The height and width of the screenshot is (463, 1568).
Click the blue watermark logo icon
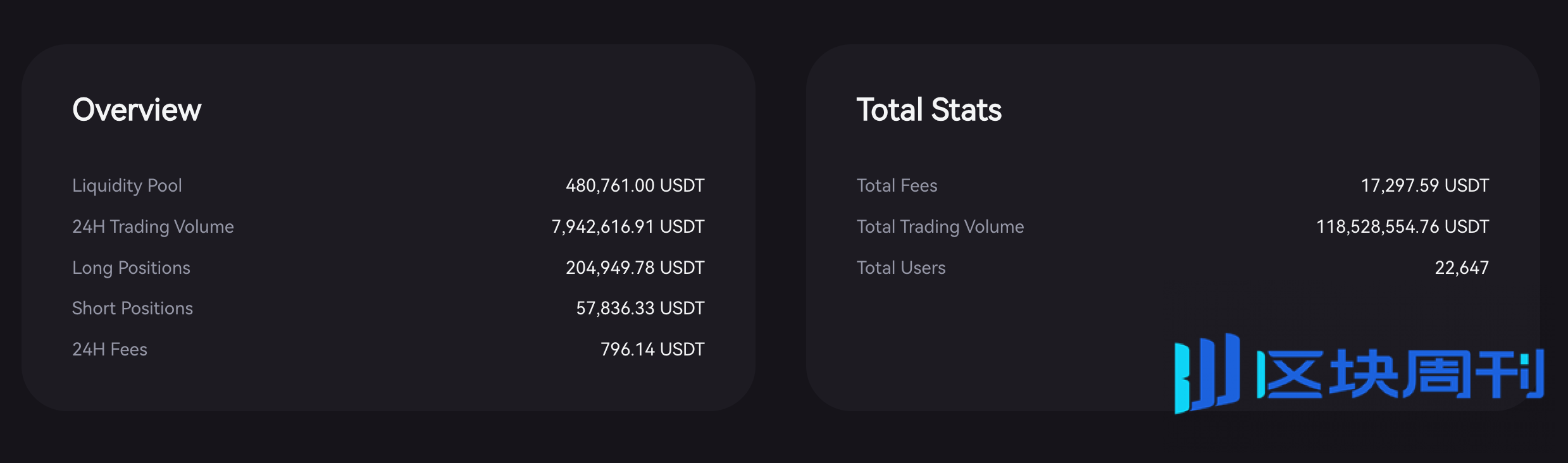[x=1207, y=373]
